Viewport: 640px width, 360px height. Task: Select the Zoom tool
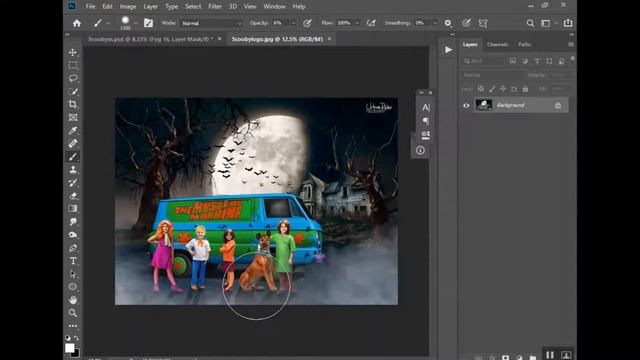tap(73, 313)
